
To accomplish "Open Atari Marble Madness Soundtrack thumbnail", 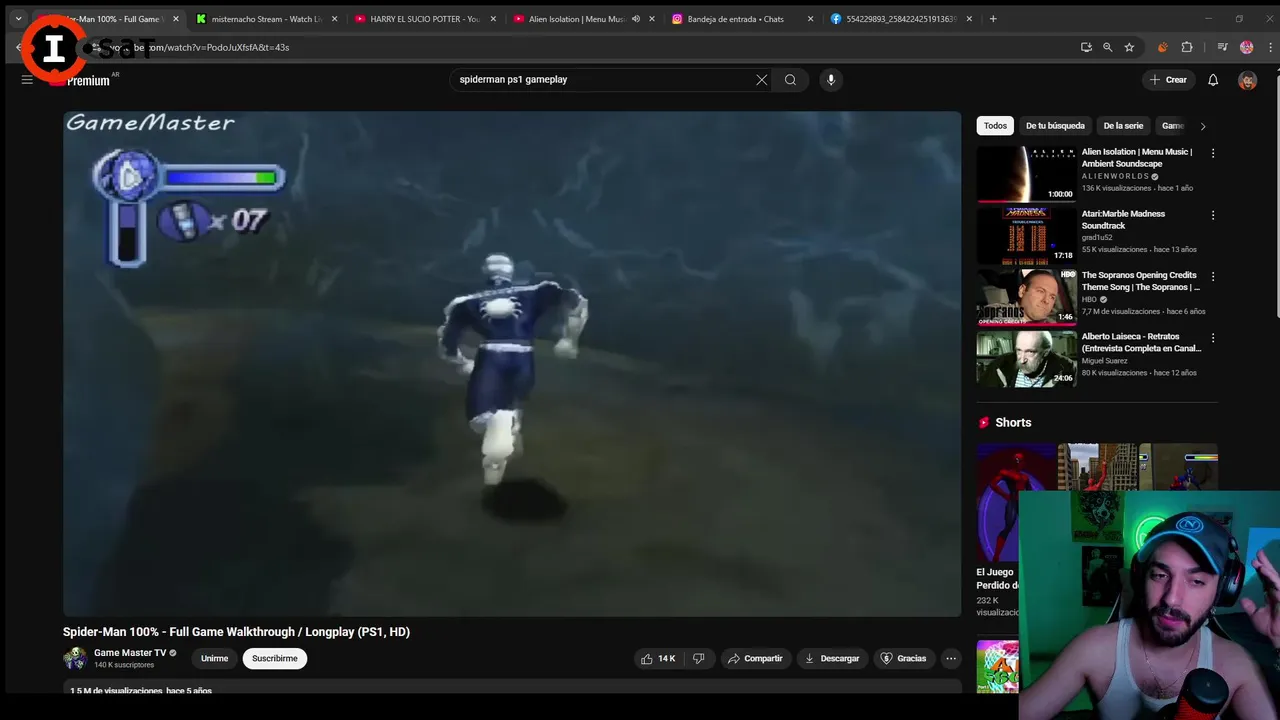I will pos(1026,236).
